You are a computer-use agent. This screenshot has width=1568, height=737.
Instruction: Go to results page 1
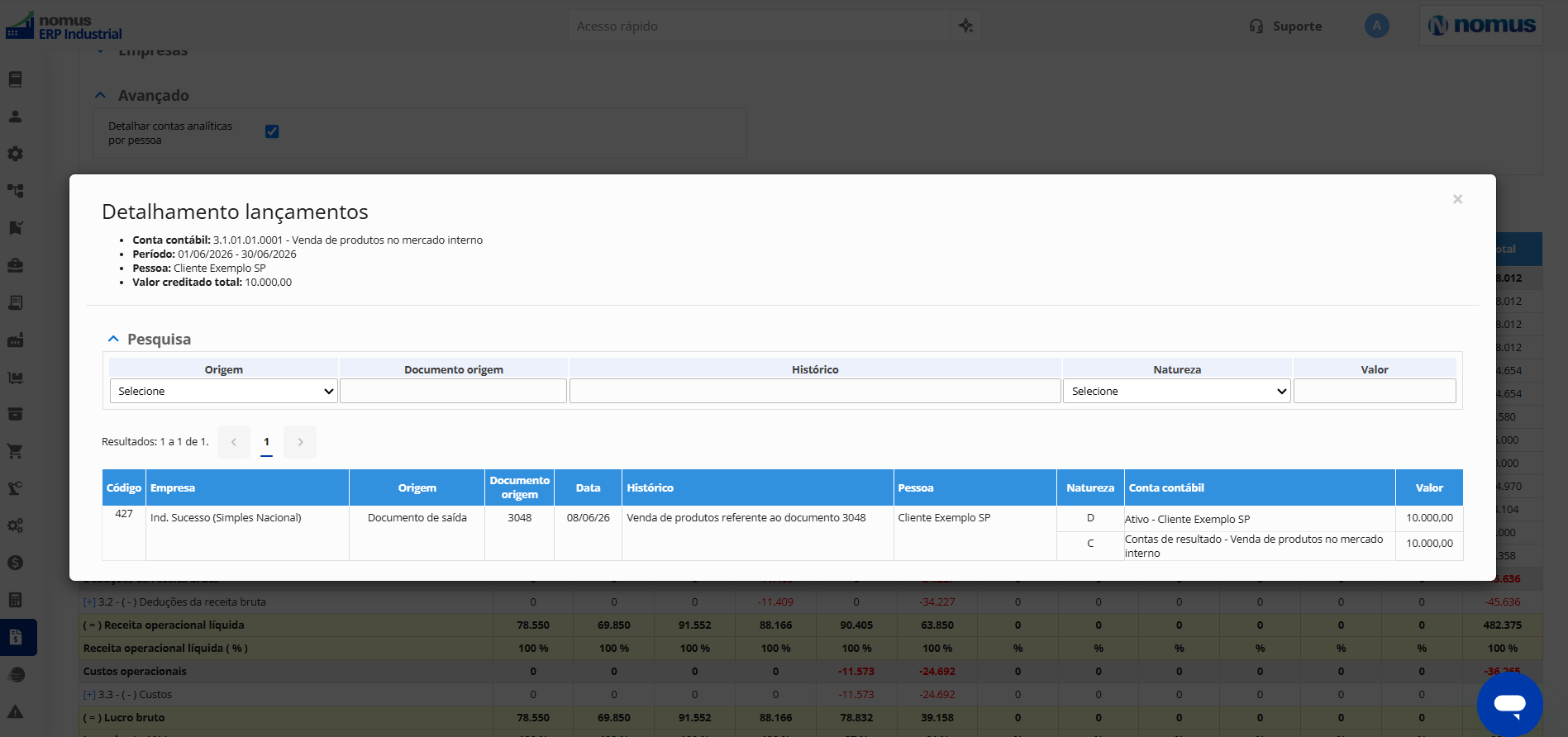tap(266, 442)
